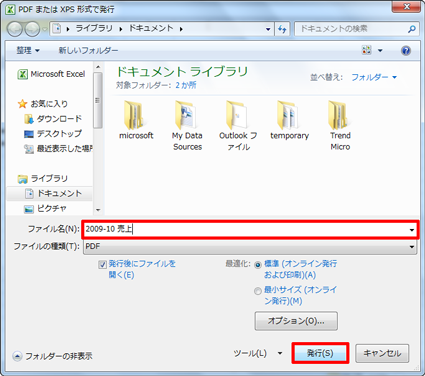Viewport: 425px width, 376px height.
Task: Select ピクチャ in navigation pane
Action: pos(46,209)
